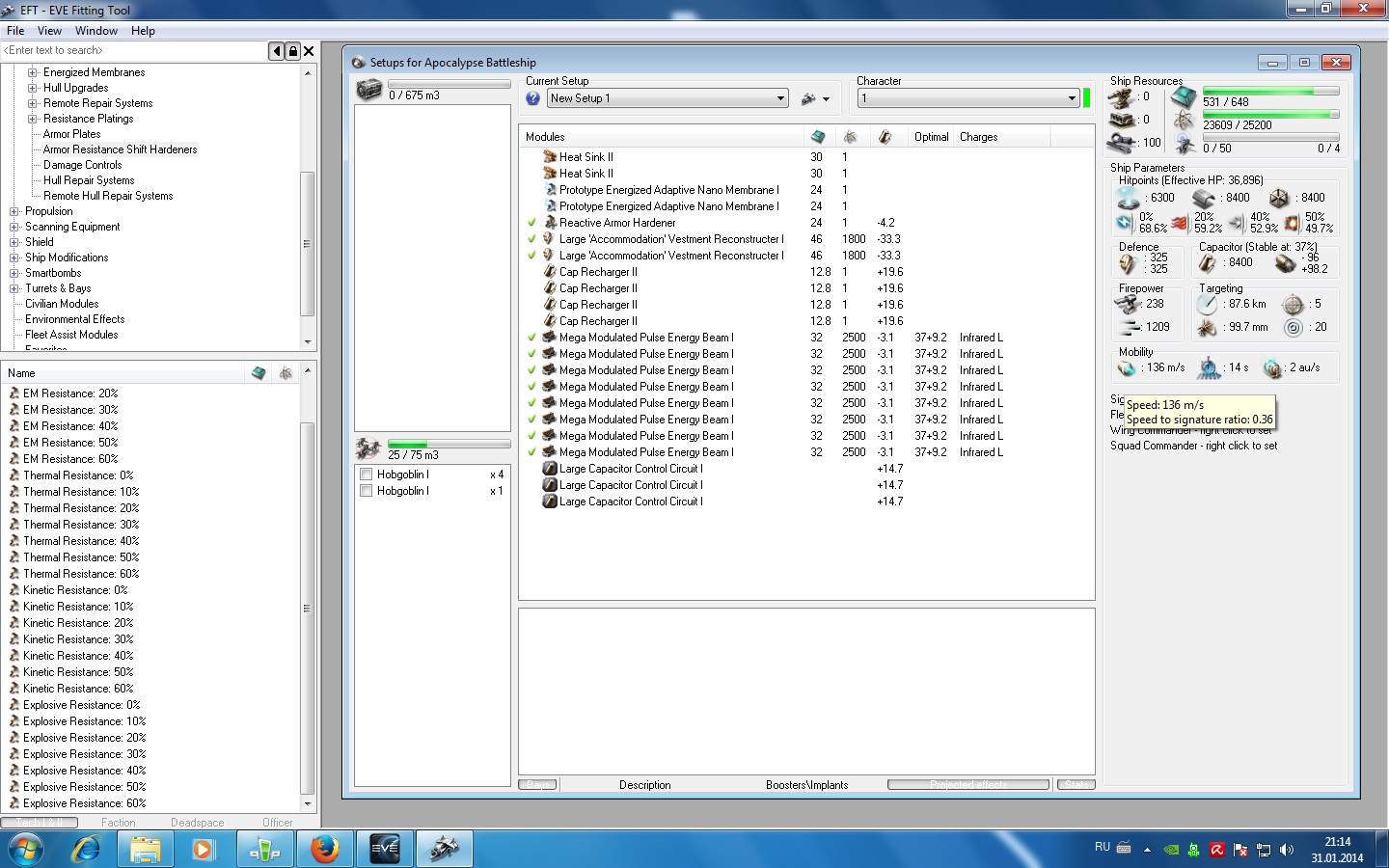
Task: Click the capacitor column icon in Modules header
Action: coord(885,137)
